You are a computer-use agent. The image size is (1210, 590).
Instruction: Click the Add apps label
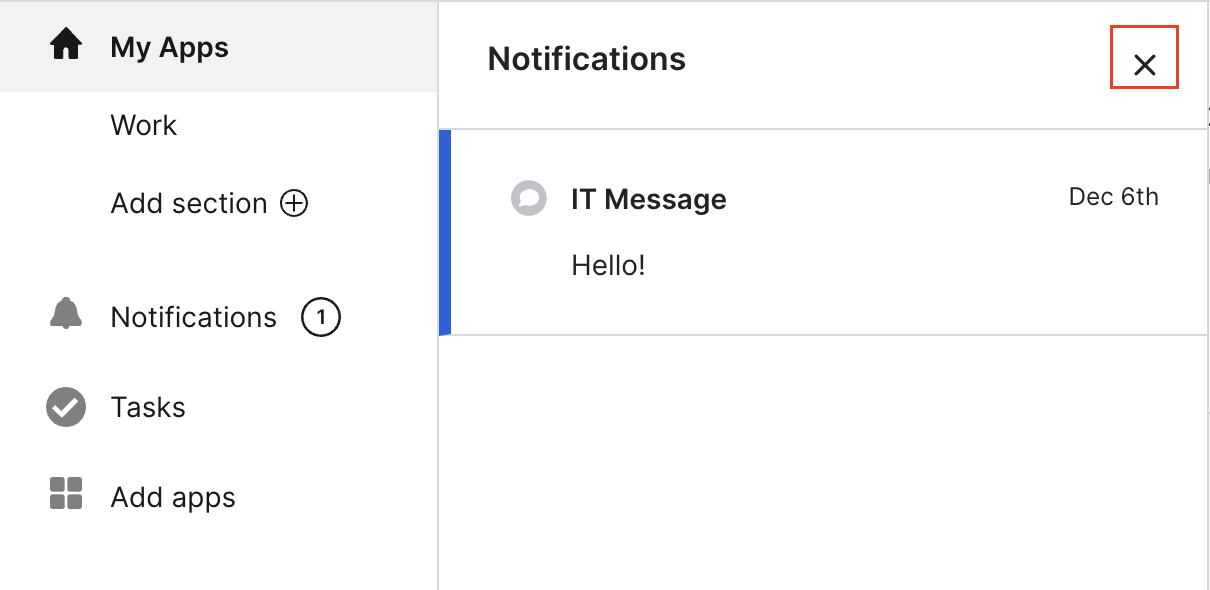coord(173,497)
